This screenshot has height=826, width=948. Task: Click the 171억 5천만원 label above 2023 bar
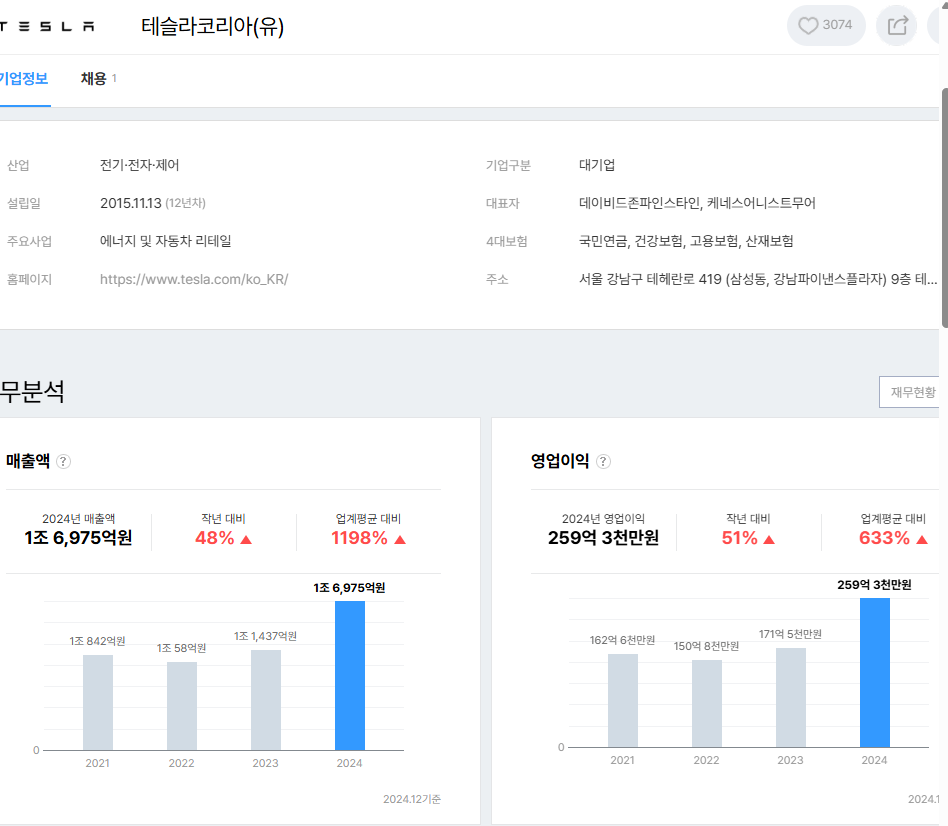click(790, 634)
